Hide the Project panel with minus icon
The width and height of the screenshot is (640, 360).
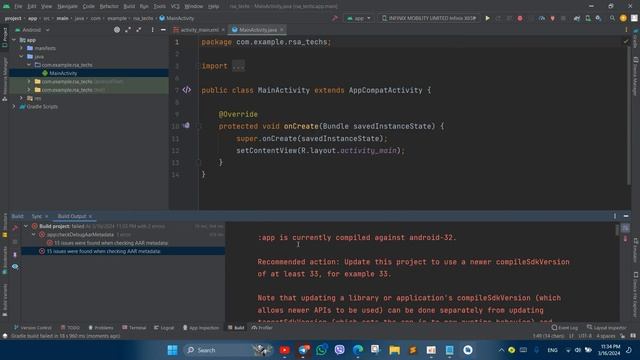[163, 30]
